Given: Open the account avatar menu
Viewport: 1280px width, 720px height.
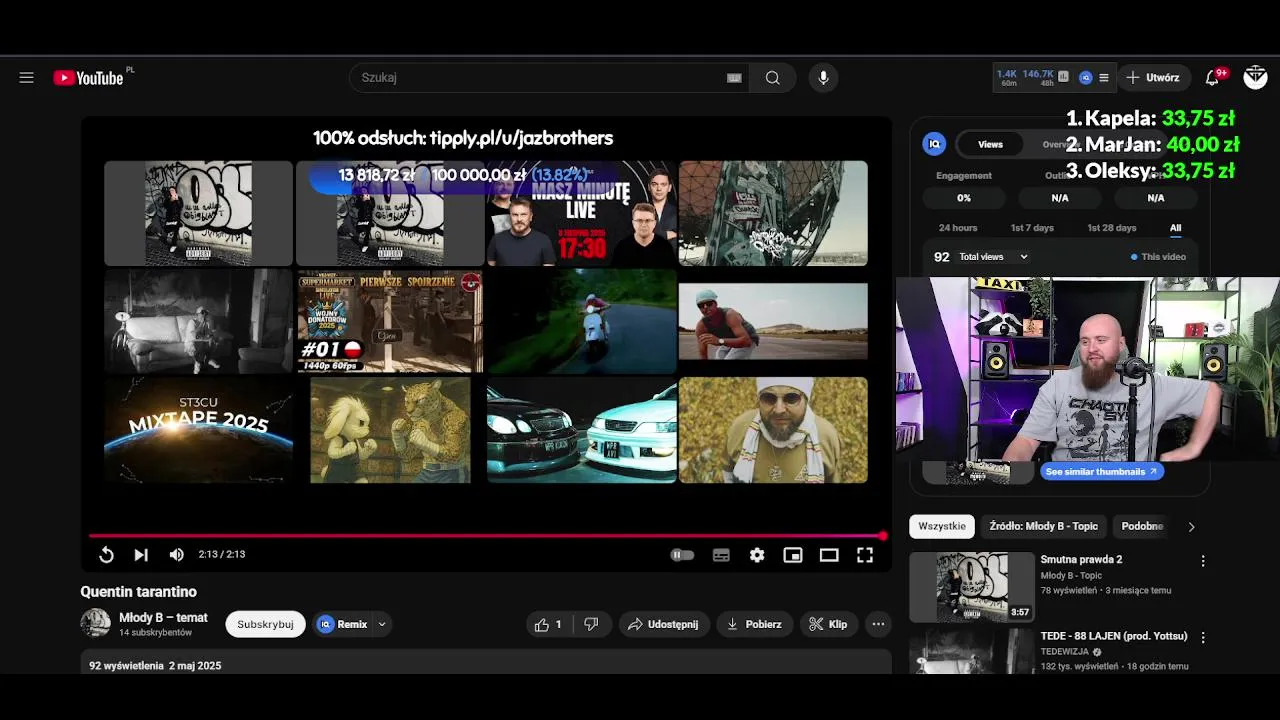Looking at the screenshot, I should coord(1255,77).
